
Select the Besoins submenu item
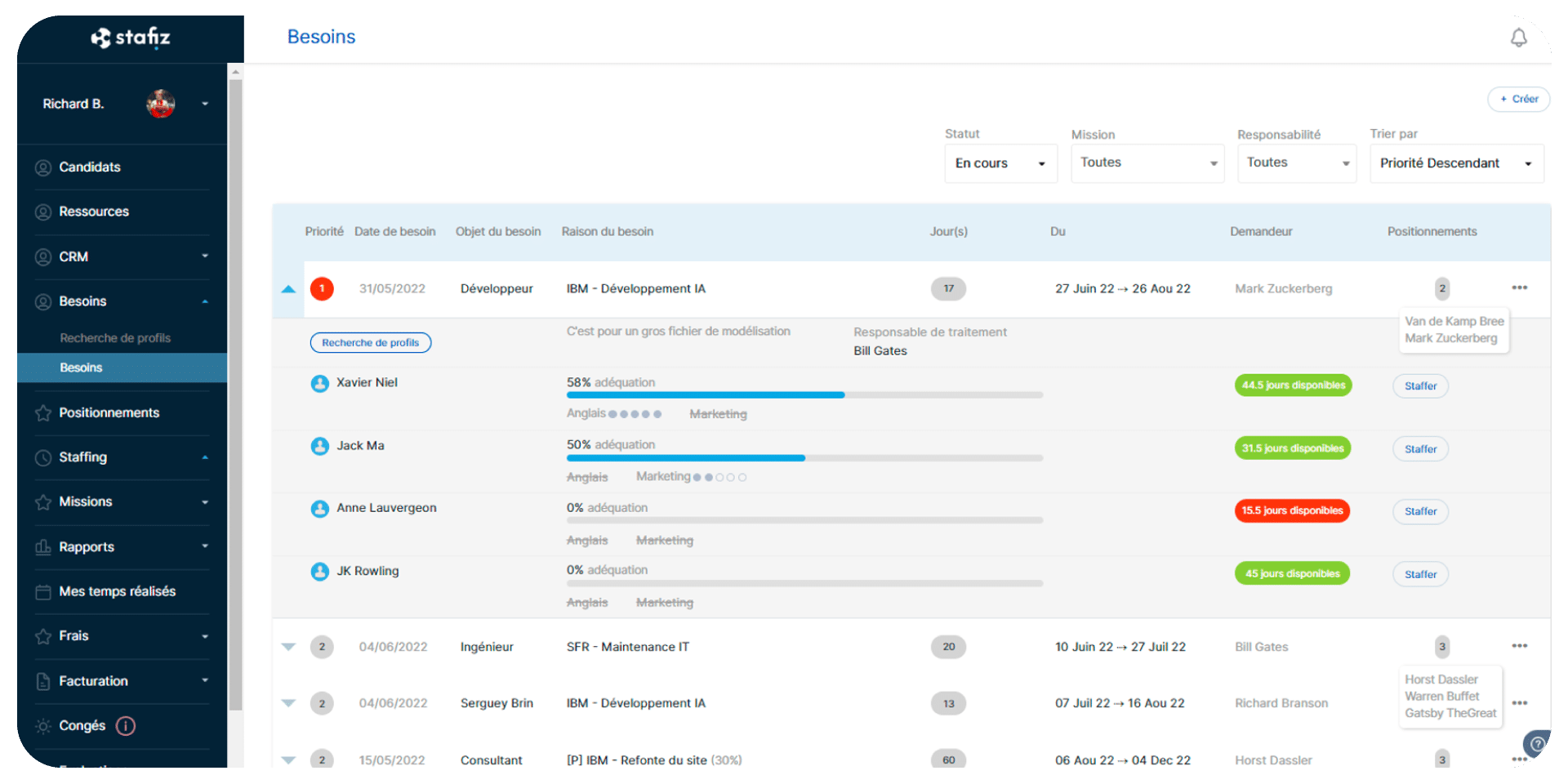tap(122, 367)
